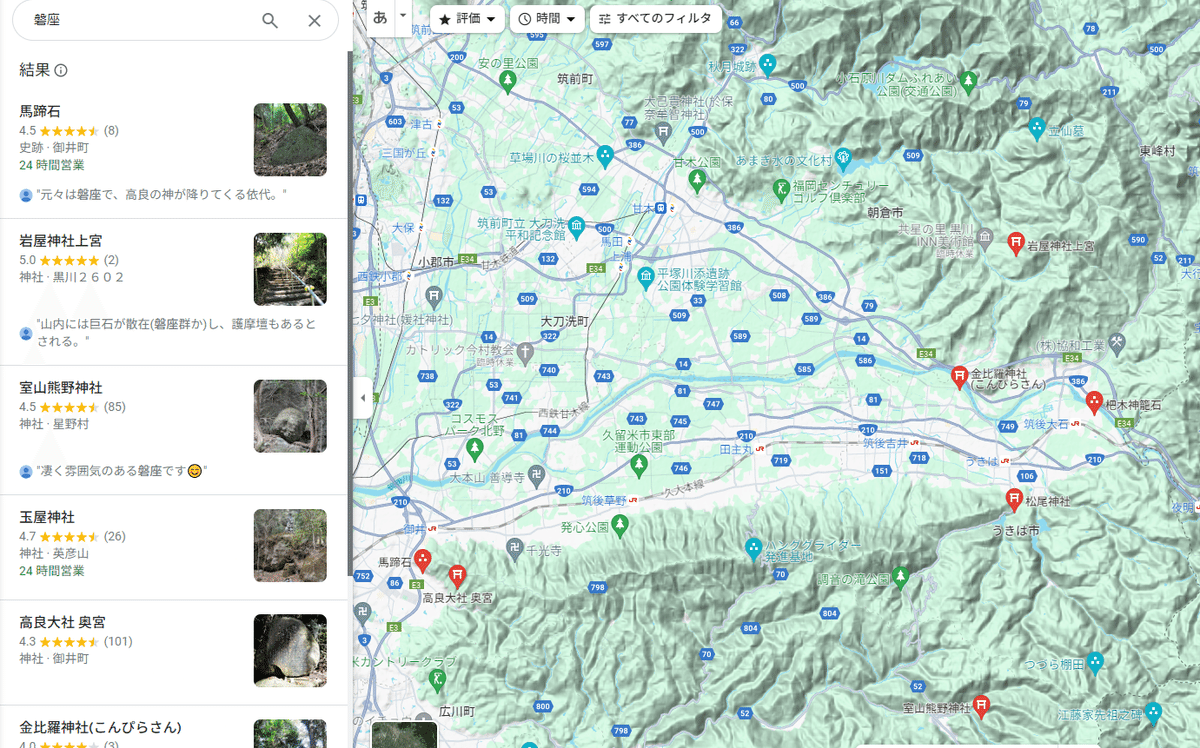Clear the search with X icon

314,20
